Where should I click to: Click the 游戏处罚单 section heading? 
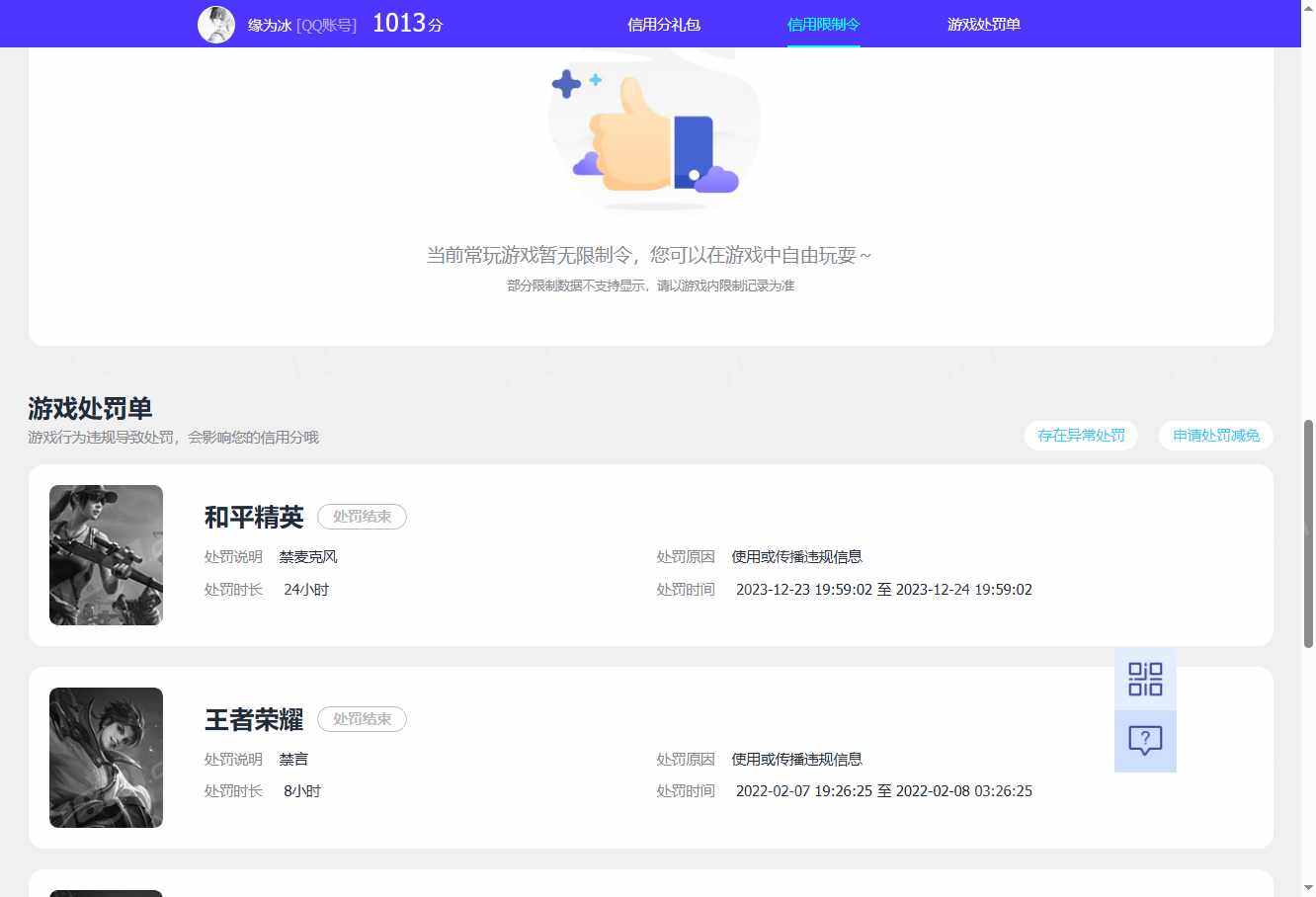point(90,409)
